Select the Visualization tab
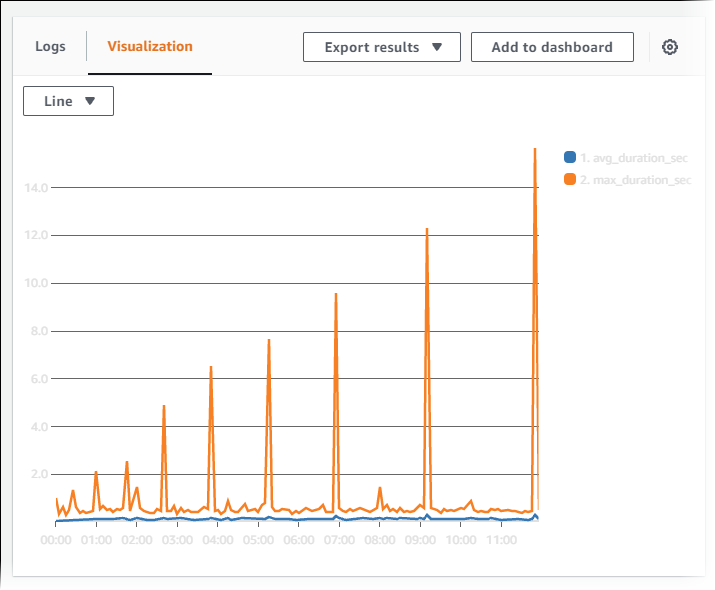The height and width of the screenshot is (590, 715). [150, 46]
